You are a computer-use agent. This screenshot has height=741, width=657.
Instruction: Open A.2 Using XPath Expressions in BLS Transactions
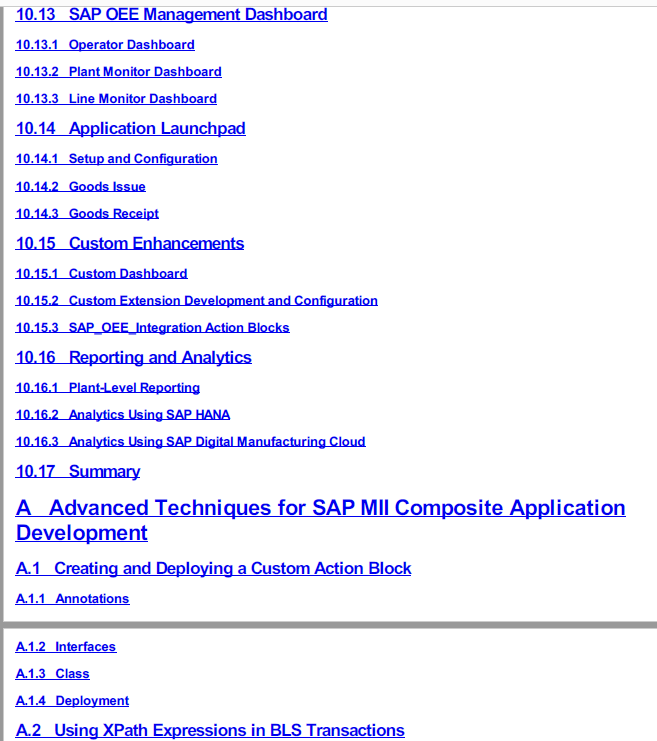coord(210,730)
